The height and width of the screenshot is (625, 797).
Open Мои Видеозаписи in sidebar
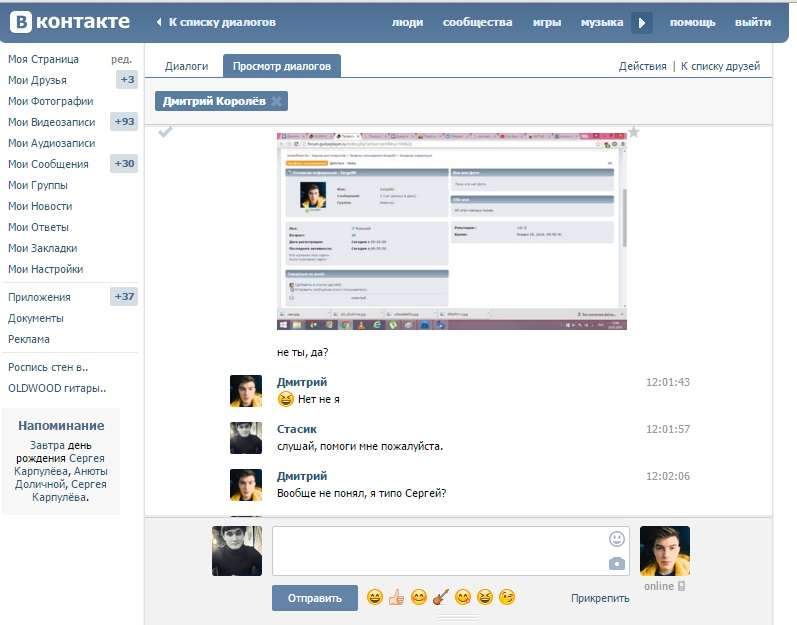point(51,122)
